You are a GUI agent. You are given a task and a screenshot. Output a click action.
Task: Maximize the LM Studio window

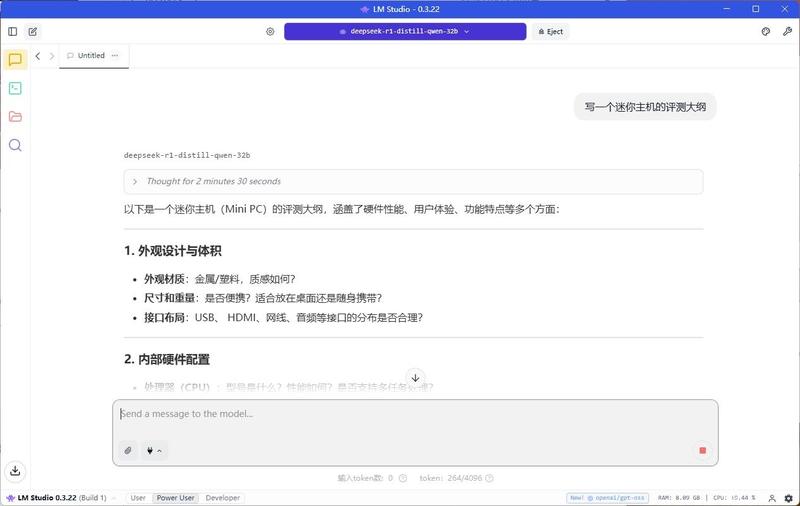(x=756, y=9)
